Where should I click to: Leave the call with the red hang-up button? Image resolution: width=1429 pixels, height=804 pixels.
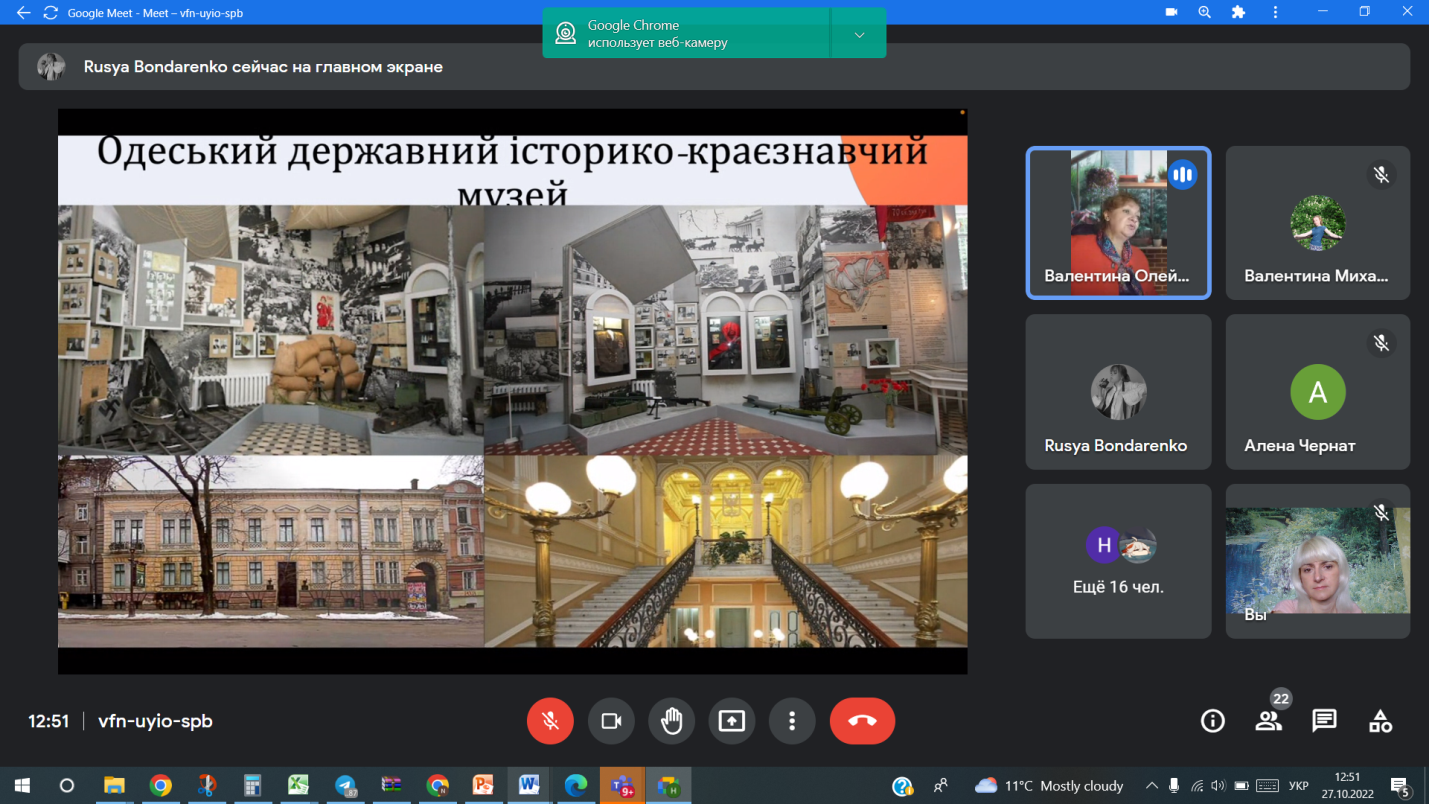862,721
